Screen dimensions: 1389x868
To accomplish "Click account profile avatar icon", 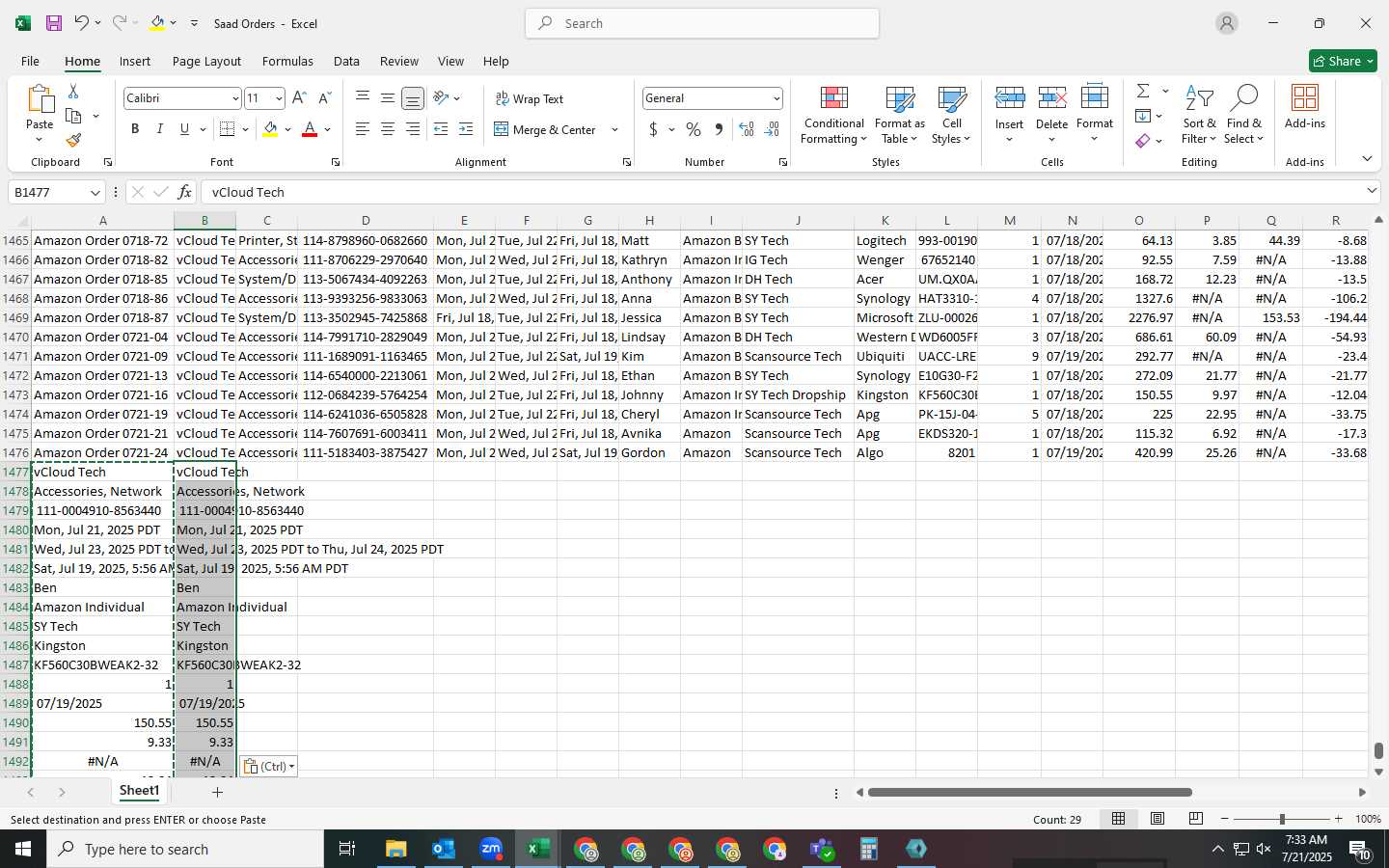I will [1226, 23].
